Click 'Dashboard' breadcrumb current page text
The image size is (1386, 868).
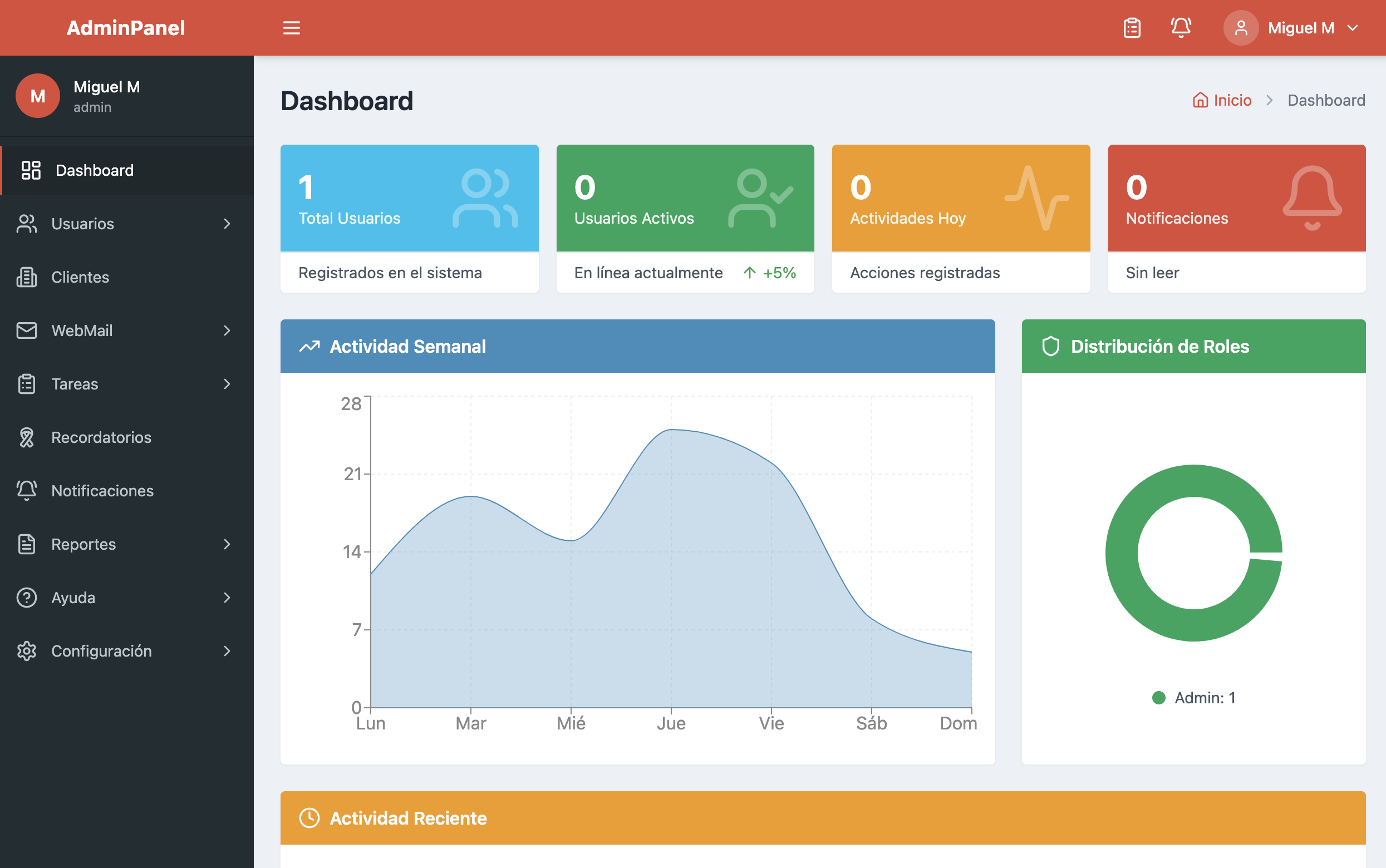[1326, 100]
